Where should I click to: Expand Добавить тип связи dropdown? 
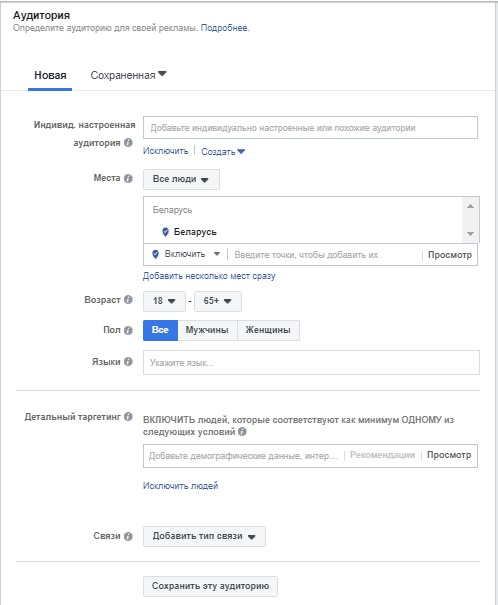pos(204,536)
